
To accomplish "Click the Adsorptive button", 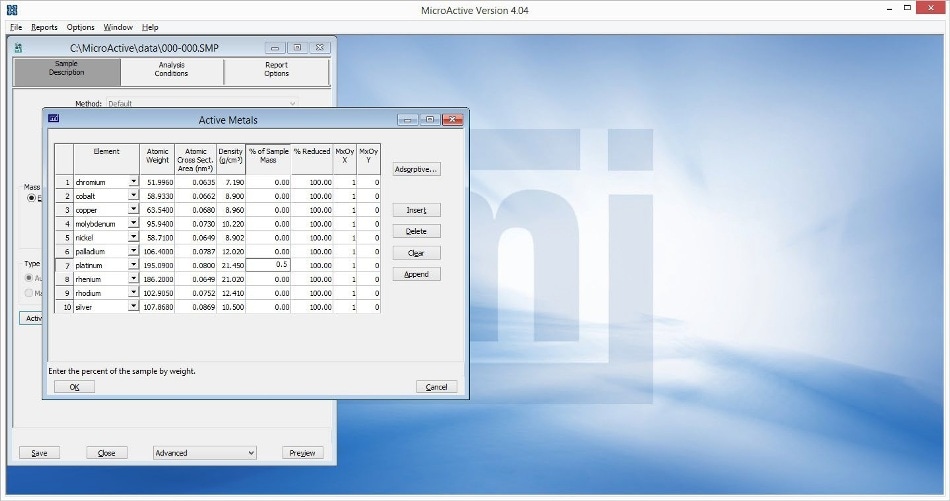I will [416, 169].
